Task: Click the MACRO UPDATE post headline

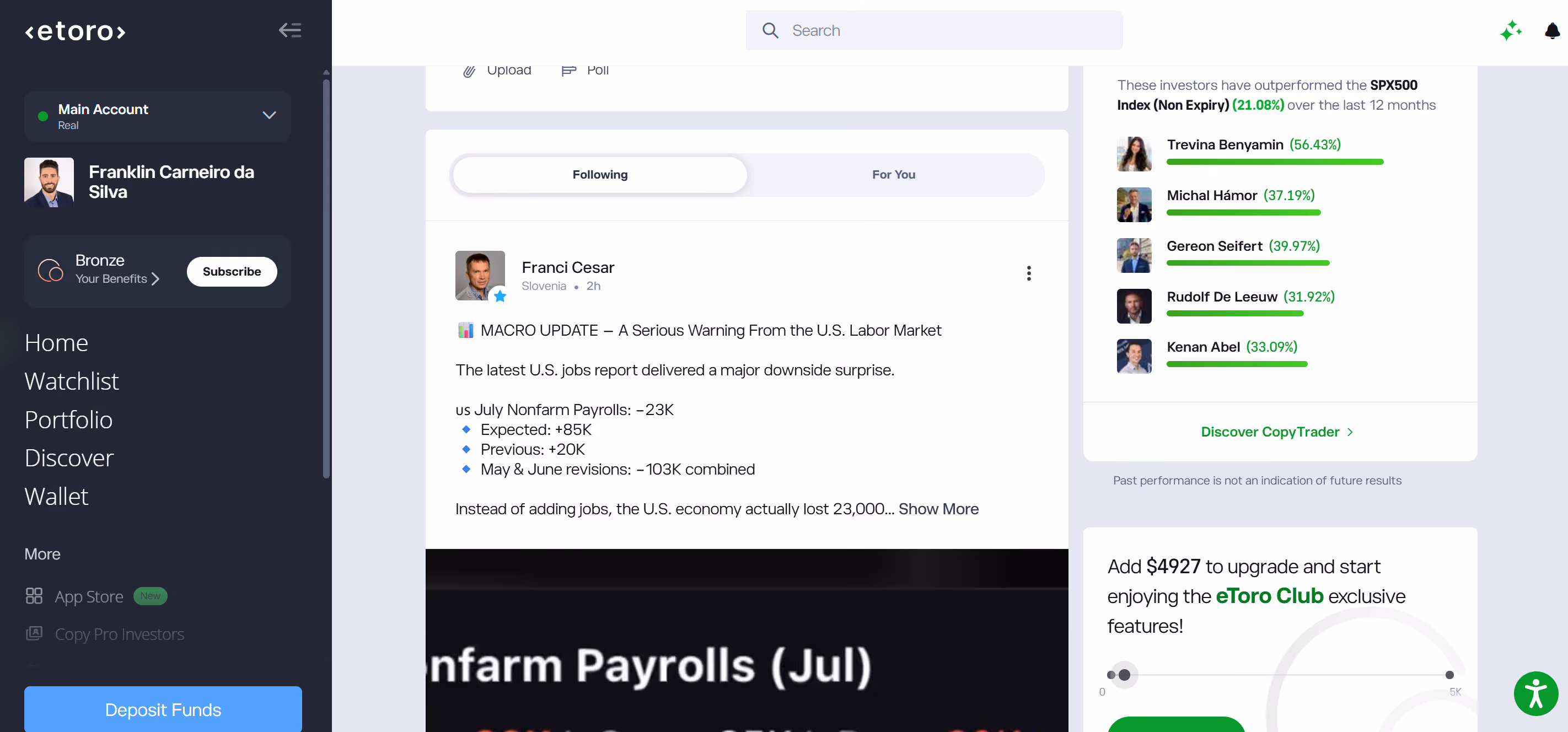Action: coord(710,330)
